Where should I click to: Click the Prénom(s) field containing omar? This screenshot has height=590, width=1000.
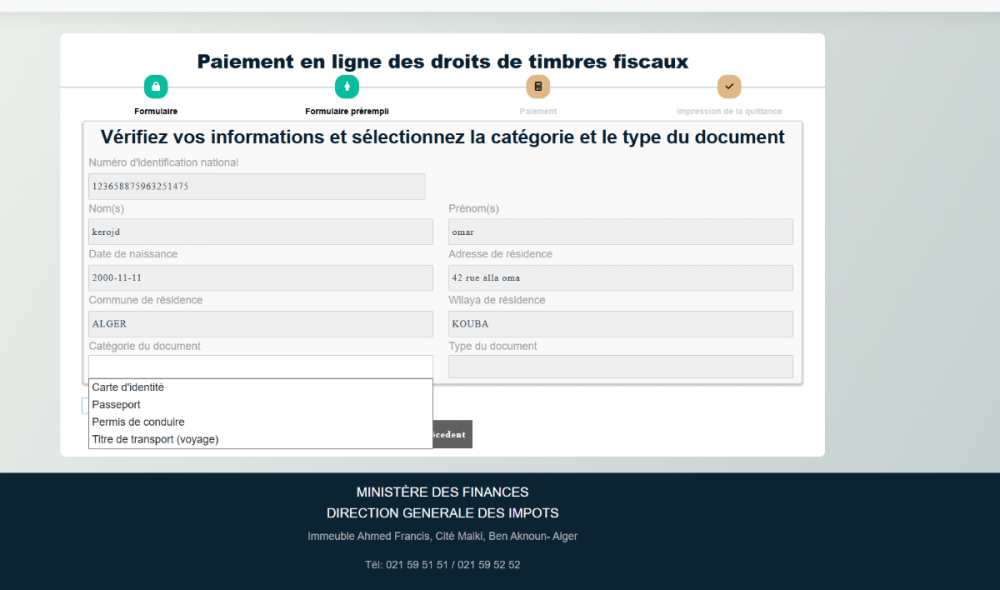[620, 232]
